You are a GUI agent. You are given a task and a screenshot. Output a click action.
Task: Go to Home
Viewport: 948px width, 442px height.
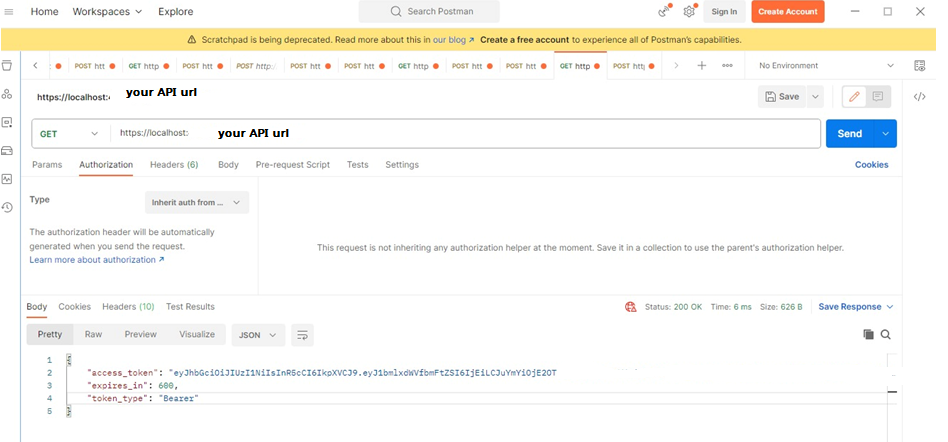coord(45,11)
